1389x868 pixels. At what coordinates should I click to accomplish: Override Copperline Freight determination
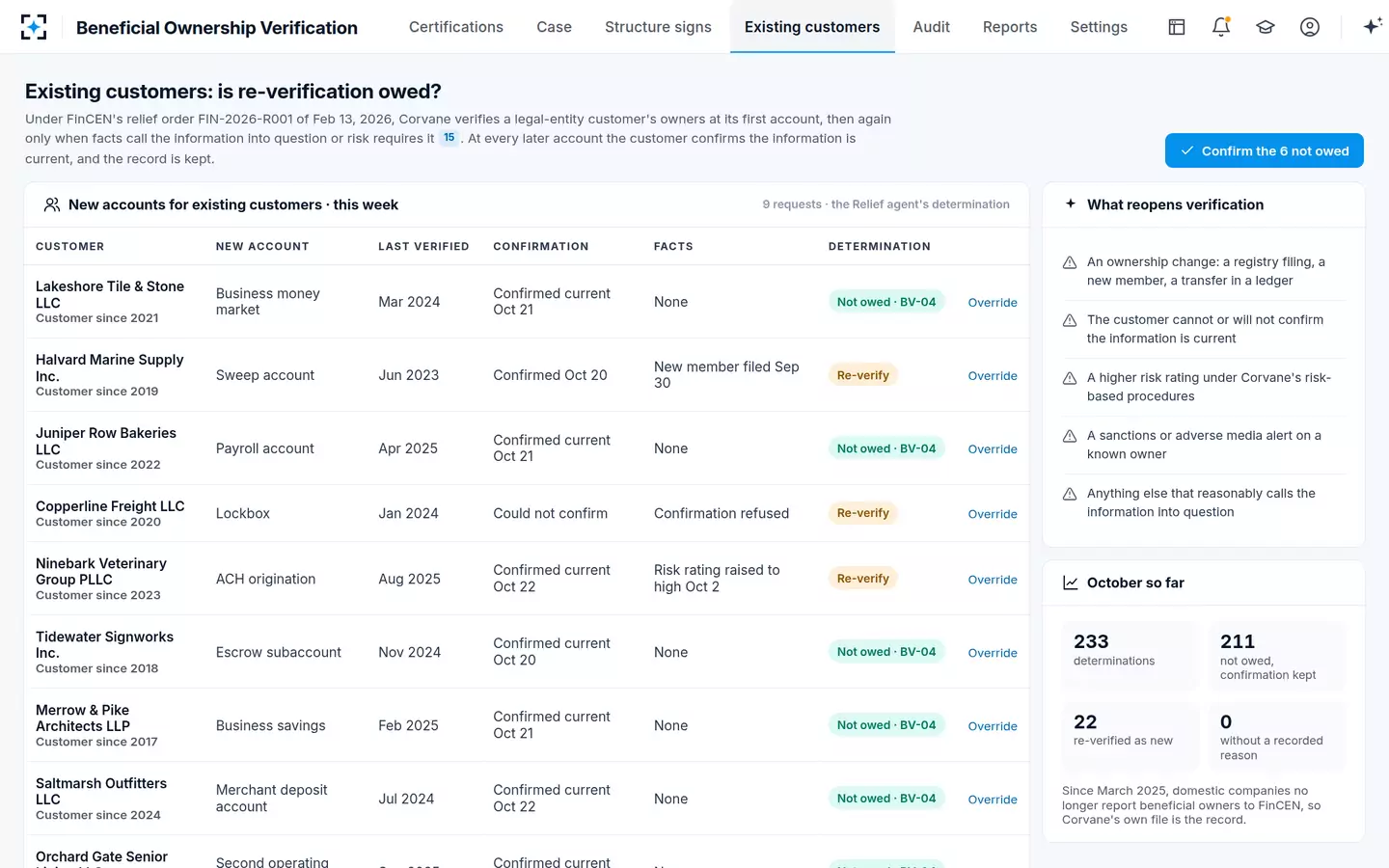click(x=993, y=514)
